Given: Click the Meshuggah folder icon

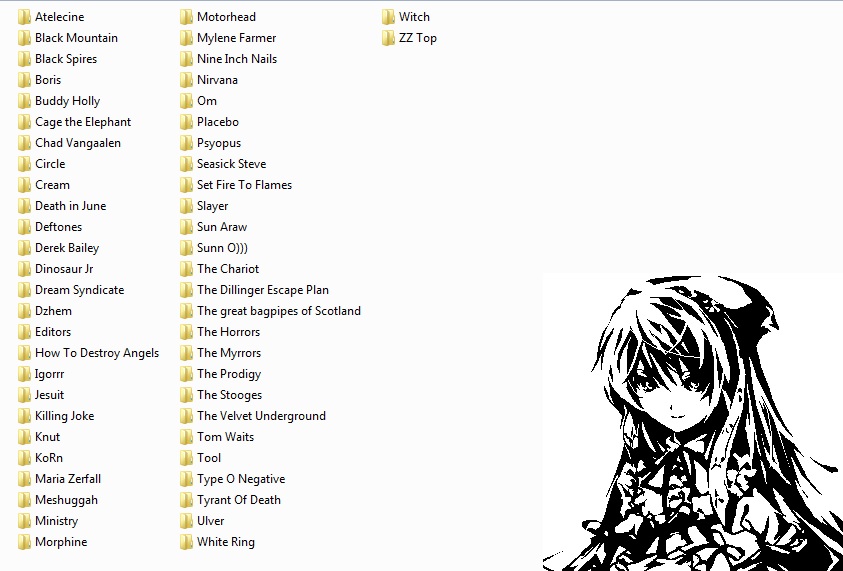Looking at the screenshot, I should pyautogui.click(x=24, y=499).
